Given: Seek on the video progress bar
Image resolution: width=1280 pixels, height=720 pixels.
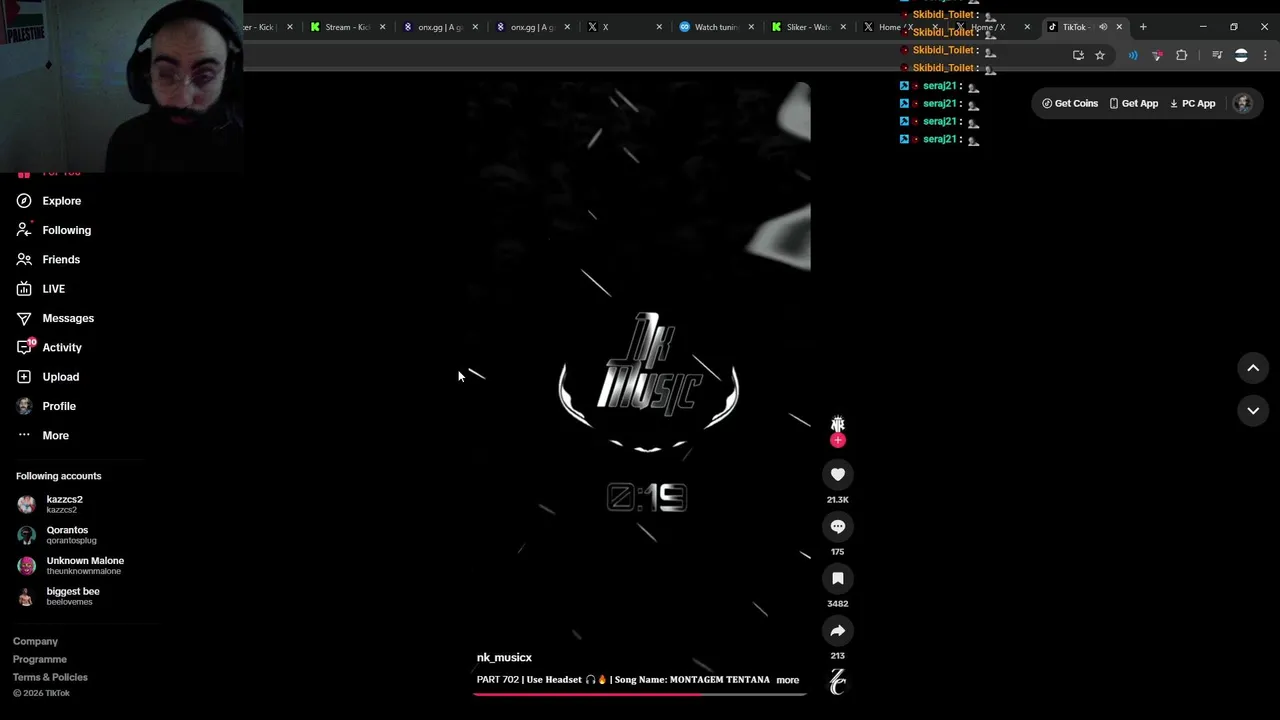Looking at the screenshot, I should coord(640,693).
